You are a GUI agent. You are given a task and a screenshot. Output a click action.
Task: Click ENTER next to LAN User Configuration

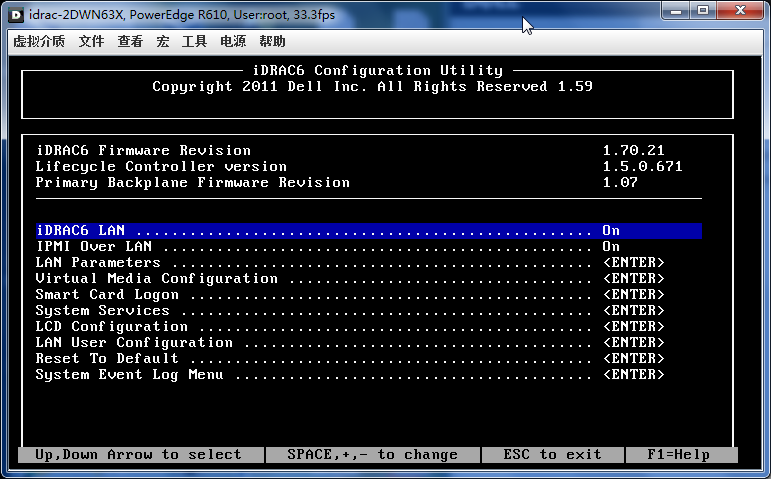(x=634, y=342)
